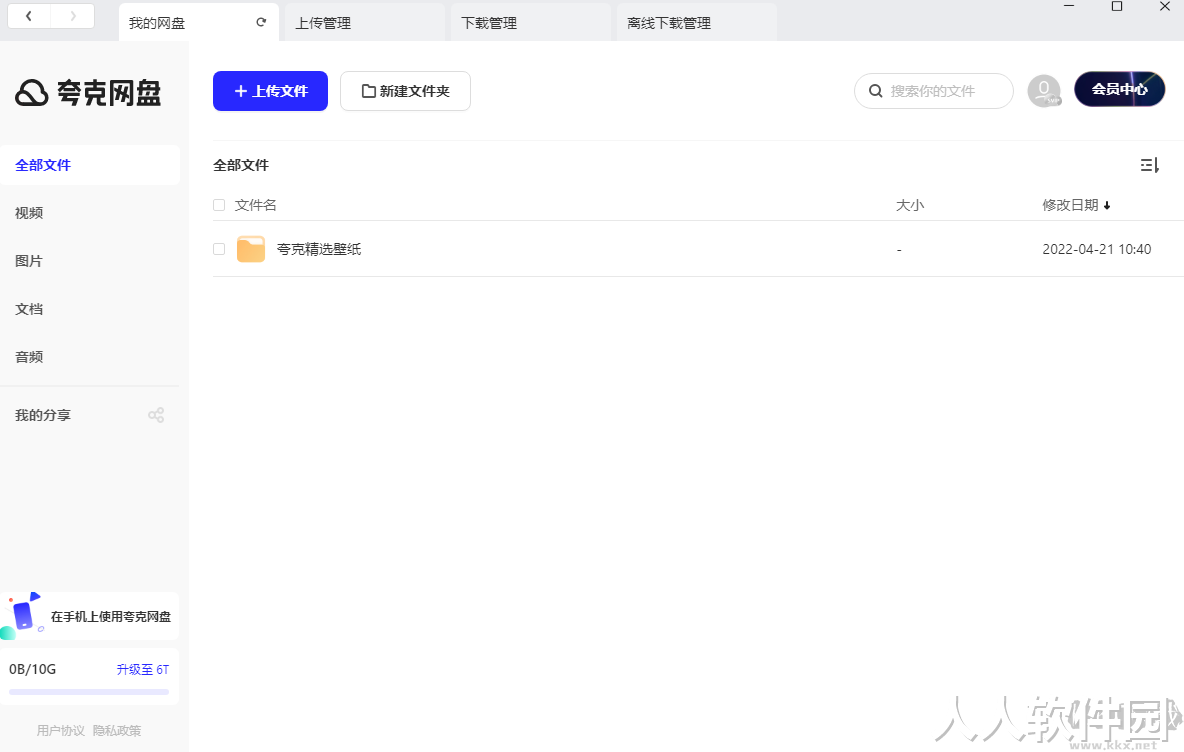Sort by 修改日期 arrow
This screenshot has width=1184, height=752.
(1107, 205)
